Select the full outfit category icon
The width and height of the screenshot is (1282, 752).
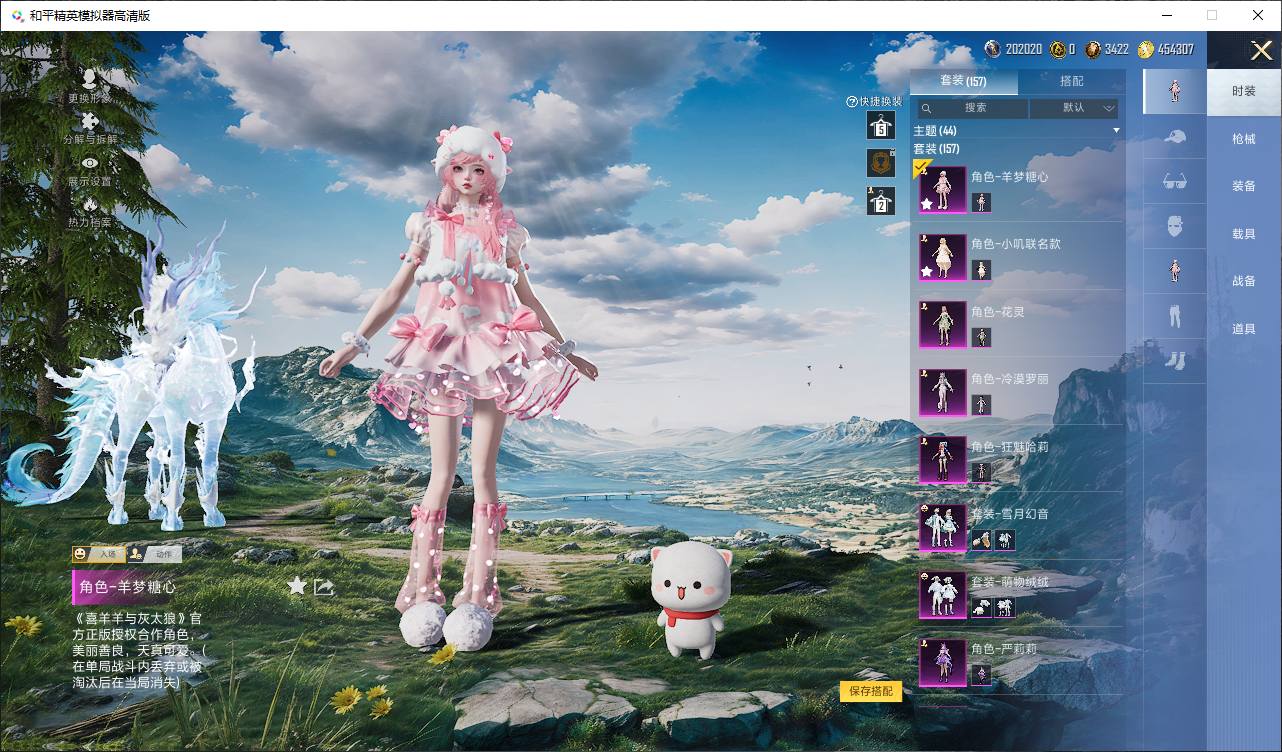[x=1175, y=91]
